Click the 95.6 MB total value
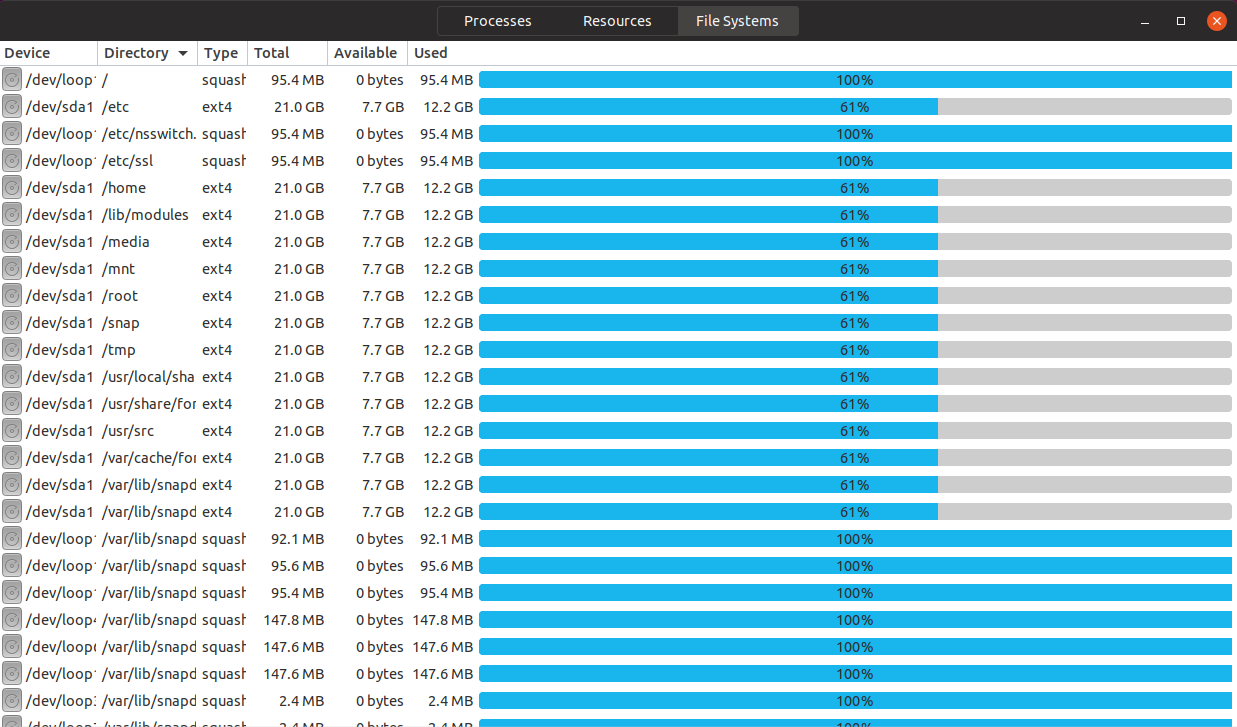Viewport: 1237px width, 727px height. pos(298,566)
